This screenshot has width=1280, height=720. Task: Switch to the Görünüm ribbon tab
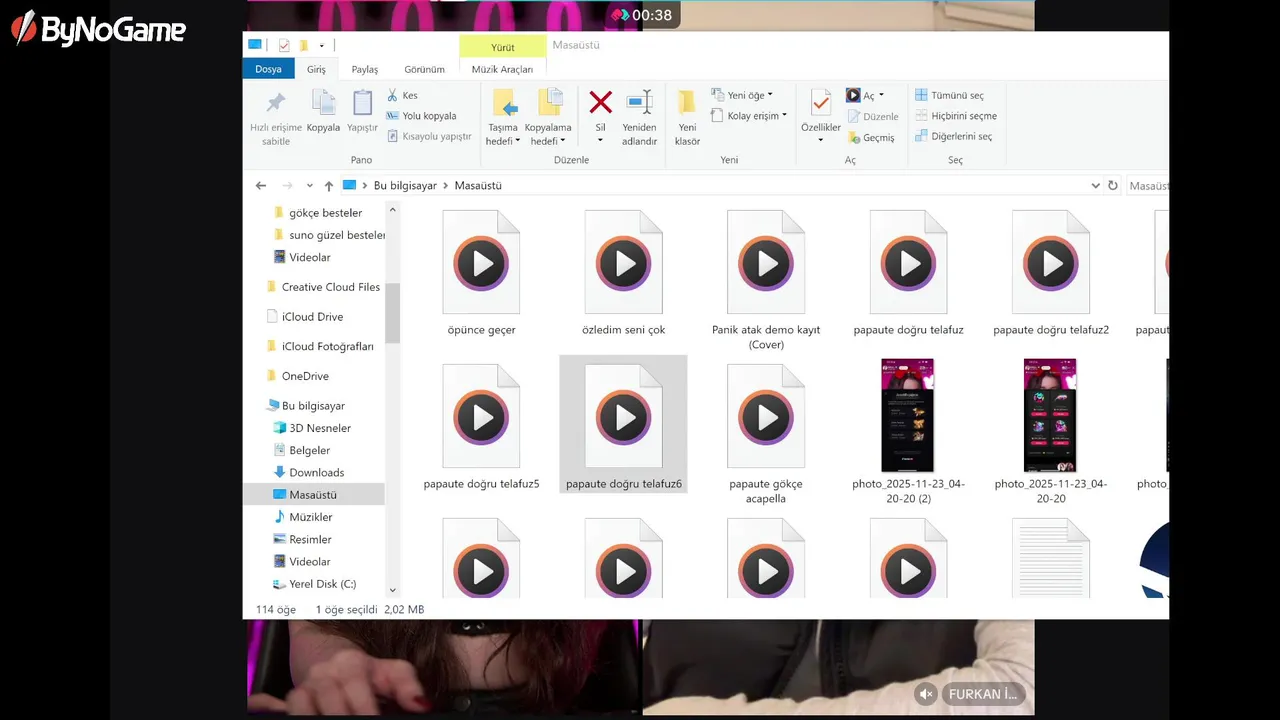424,69
